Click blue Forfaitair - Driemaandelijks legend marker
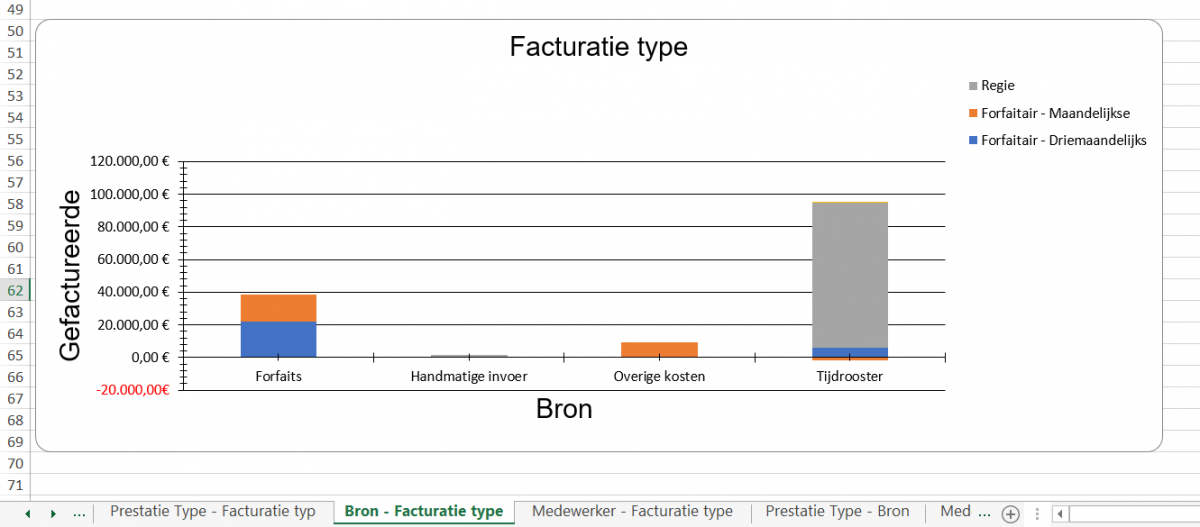The width and height of the screenshot is (1200, 527). pyautogui.click(x=974, y=141)
